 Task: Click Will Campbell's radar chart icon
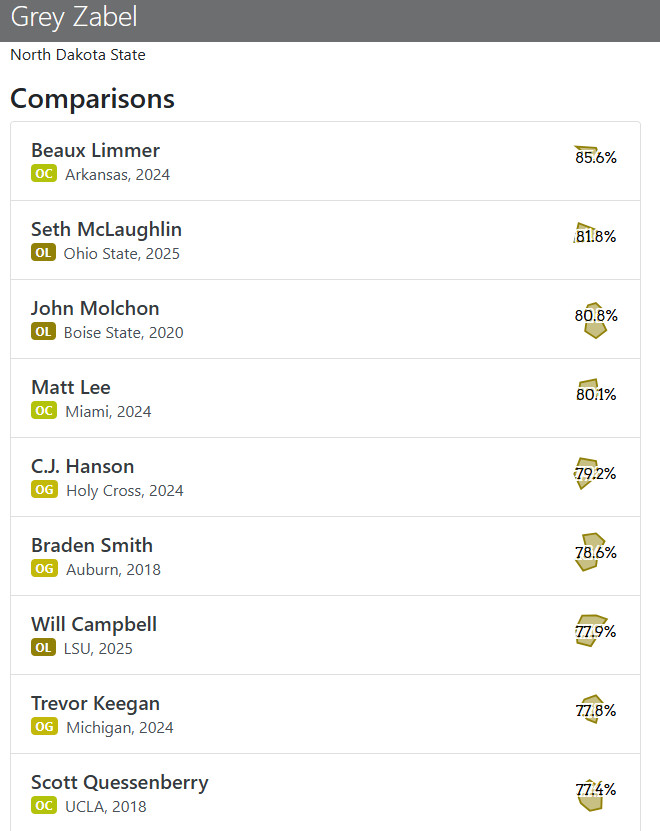point(591,630)
